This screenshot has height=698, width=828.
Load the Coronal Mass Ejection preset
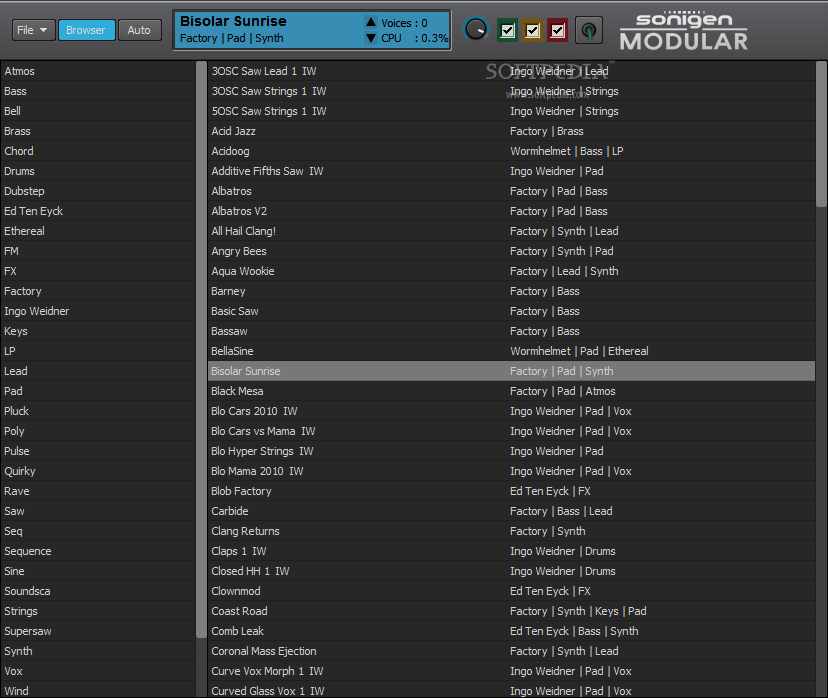(512, 652)
